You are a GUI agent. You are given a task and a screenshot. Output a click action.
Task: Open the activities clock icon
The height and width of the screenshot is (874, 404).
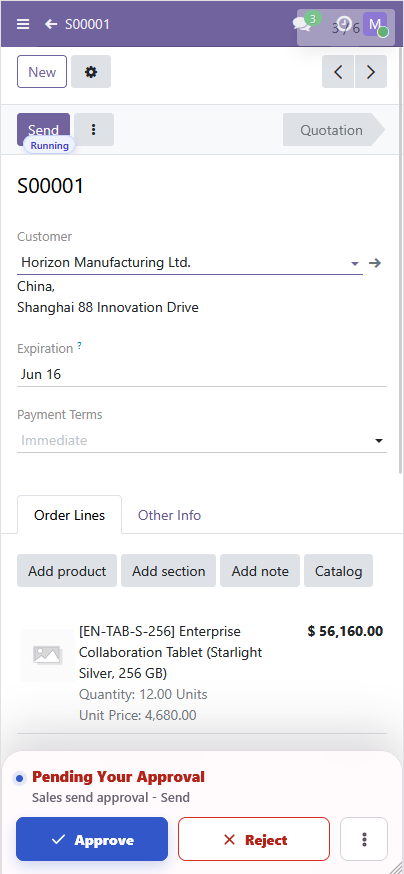345,24
